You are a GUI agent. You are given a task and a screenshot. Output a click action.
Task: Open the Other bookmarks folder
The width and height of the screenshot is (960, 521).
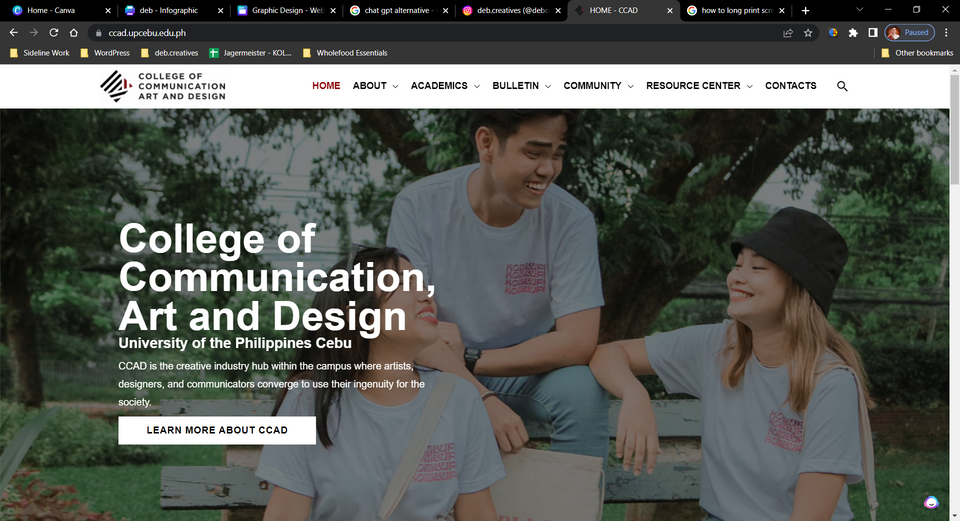[917, 53]
